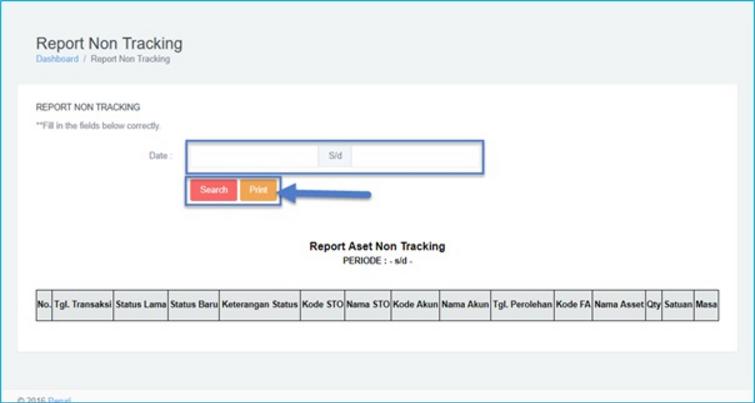Select the Tgl. Transaksi column header
Screen dimensions: 755x403
tap(83, 303)
